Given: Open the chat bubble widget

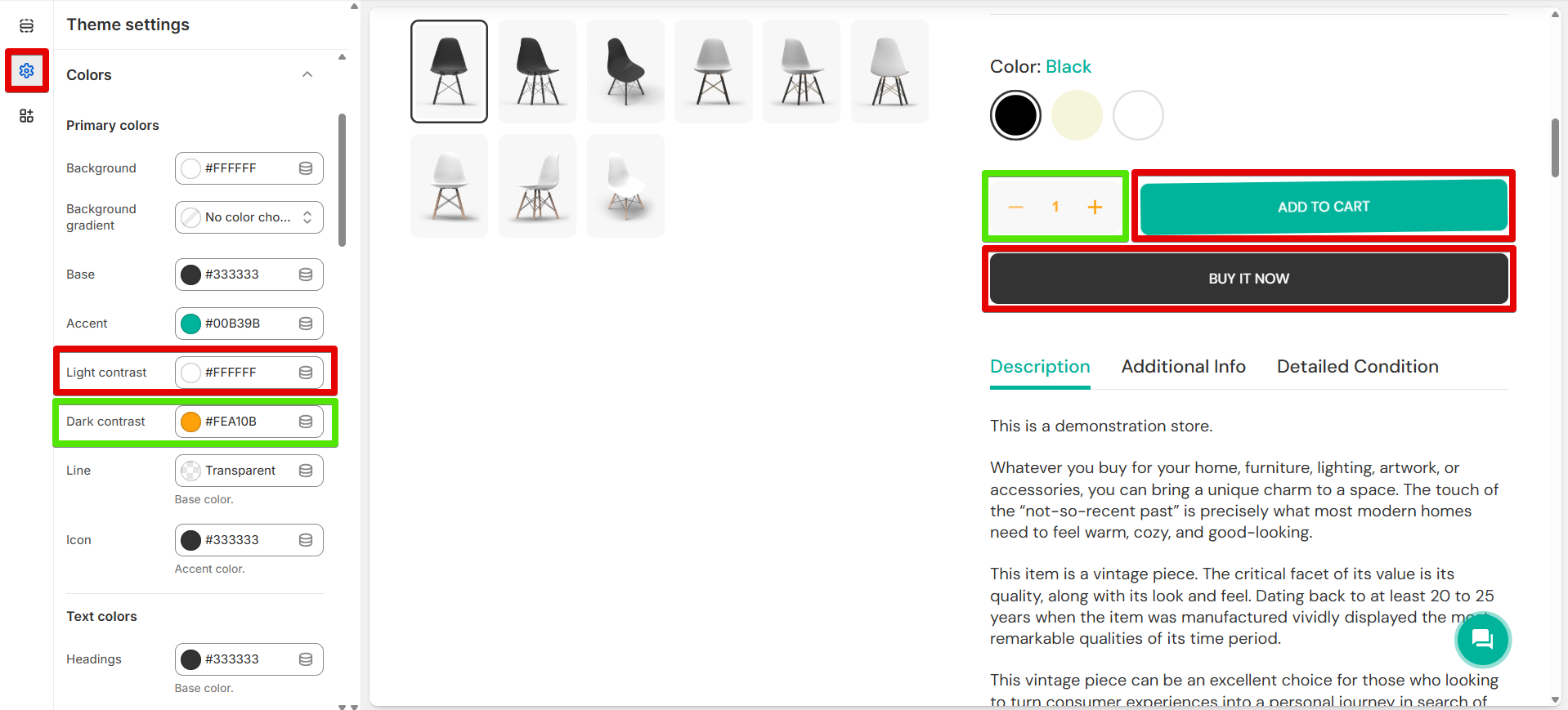Looking at the screenshot, I should point(1481,639).
